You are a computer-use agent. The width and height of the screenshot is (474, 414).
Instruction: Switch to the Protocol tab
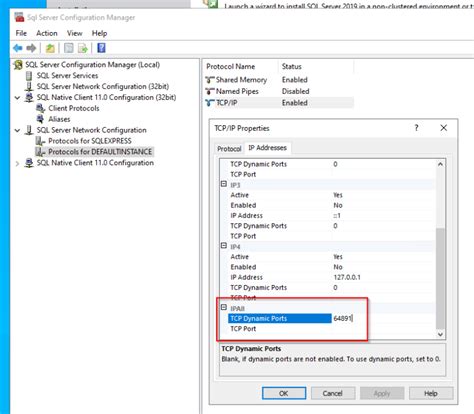229,149
